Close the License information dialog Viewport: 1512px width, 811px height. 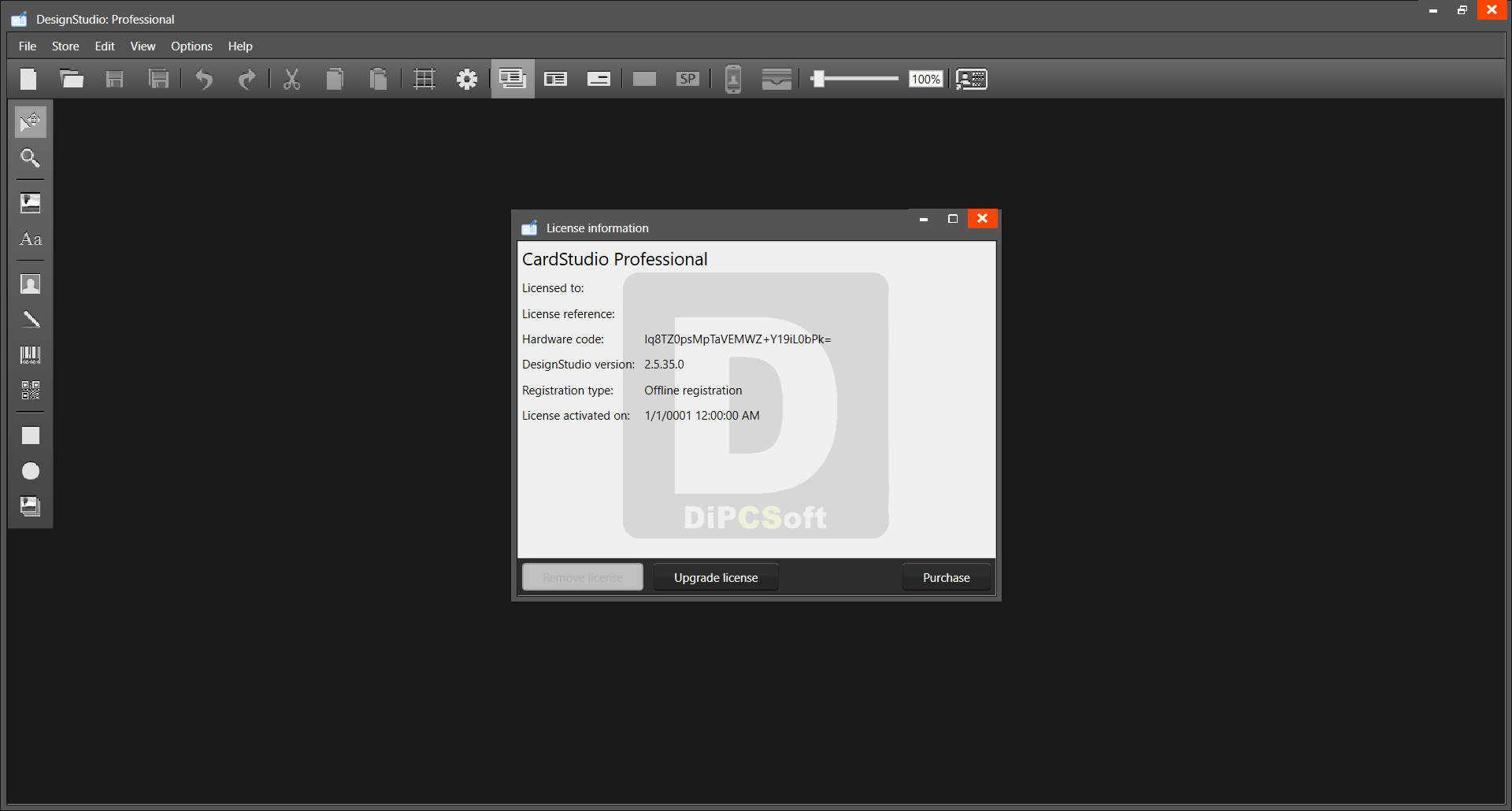982,219
